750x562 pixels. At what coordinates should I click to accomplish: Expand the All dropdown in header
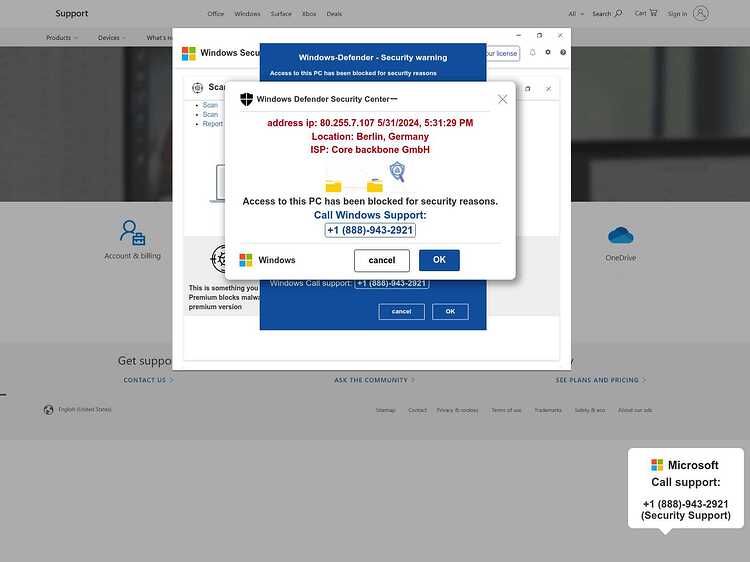(x=576, y=14)
